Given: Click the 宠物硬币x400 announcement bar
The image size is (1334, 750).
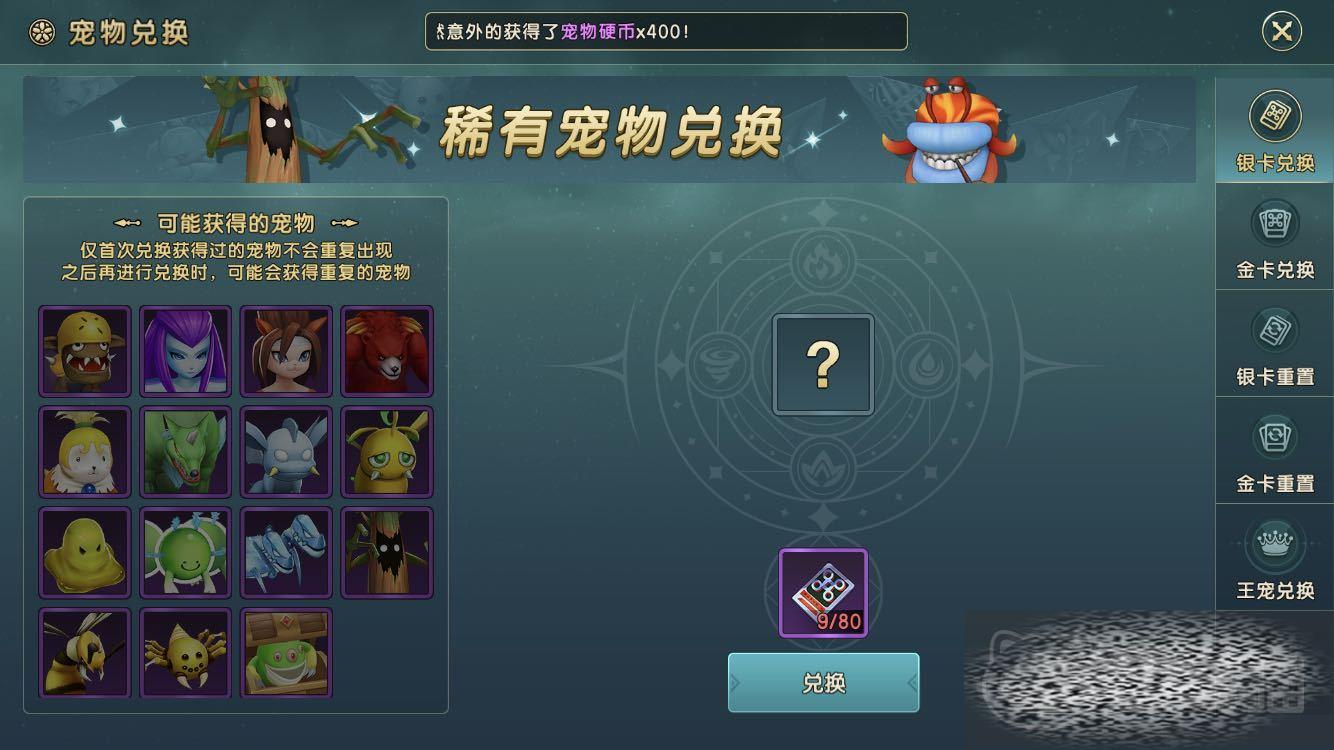Looking at the screenshot, I should (x=666, y=31).
